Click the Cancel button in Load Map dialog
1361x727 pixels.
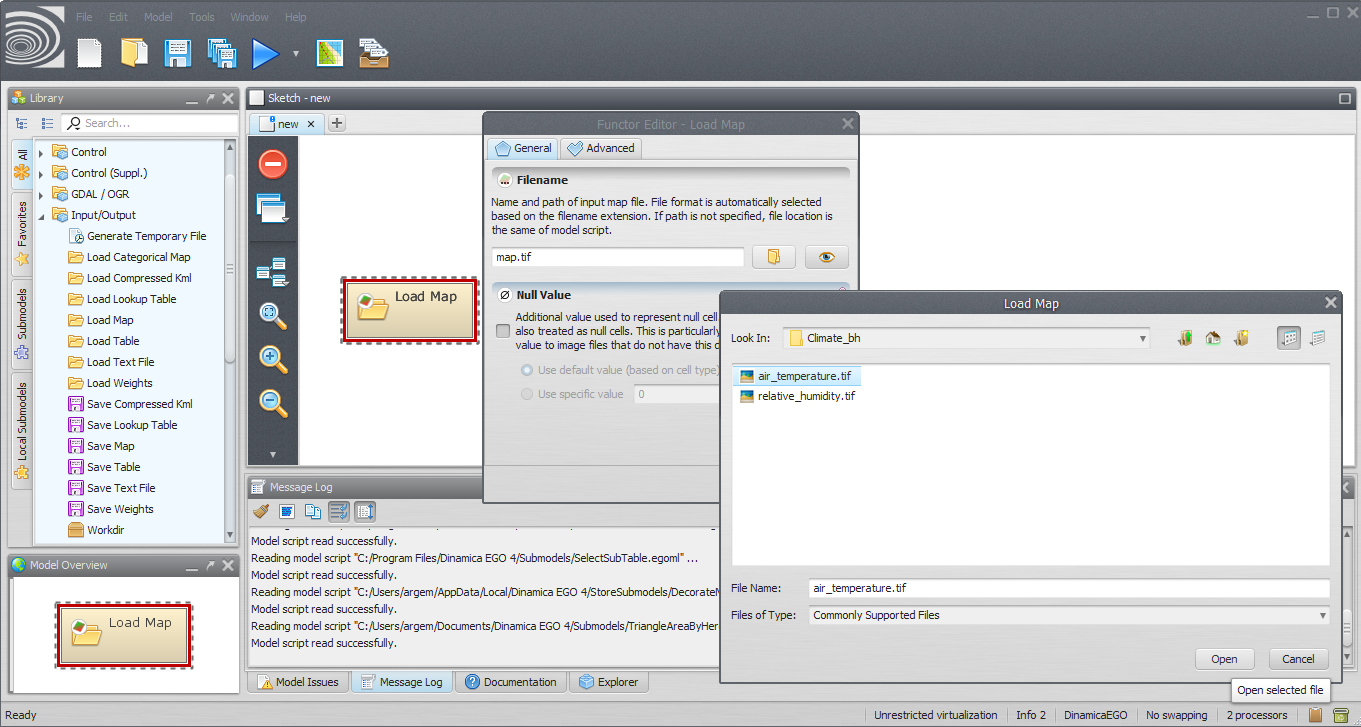coord(1298,659)
